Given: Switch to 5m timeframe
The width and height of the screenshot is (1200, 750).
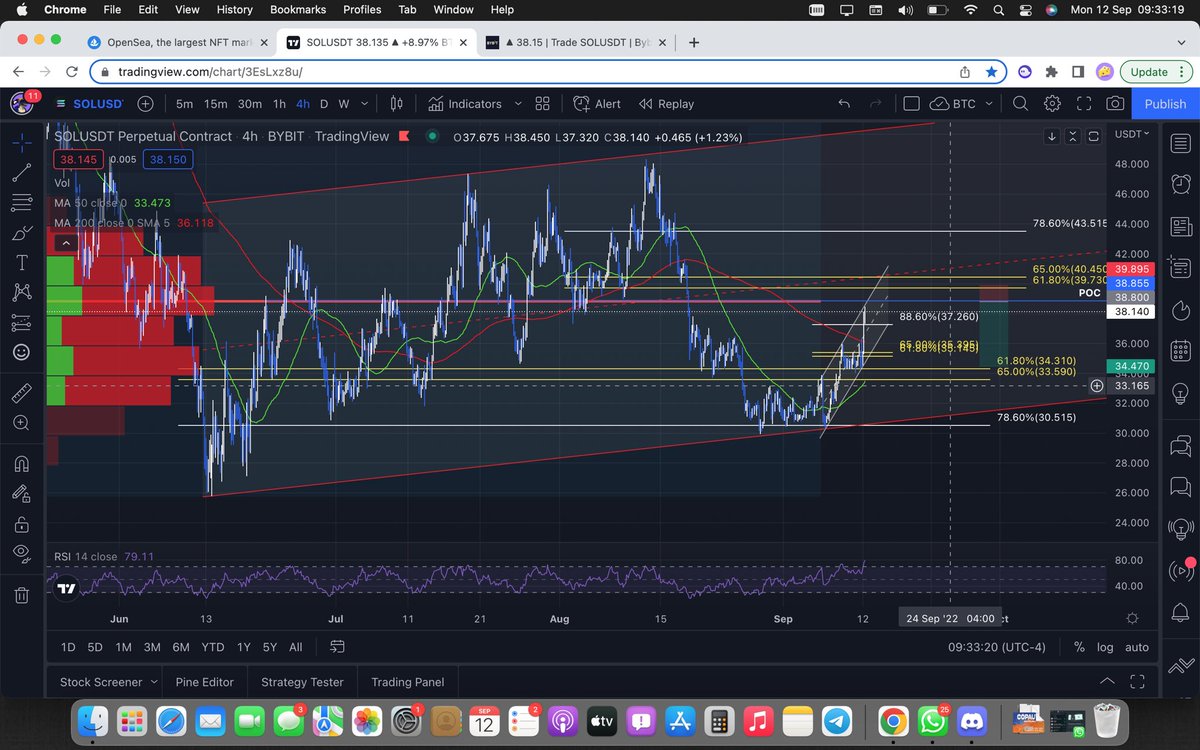Looking at the screenshot, I should 185,104.
